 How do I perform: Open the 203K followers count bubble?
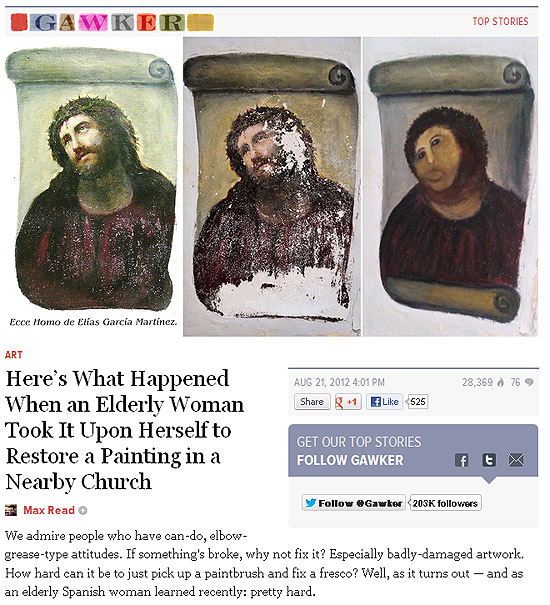click(445, 503)
